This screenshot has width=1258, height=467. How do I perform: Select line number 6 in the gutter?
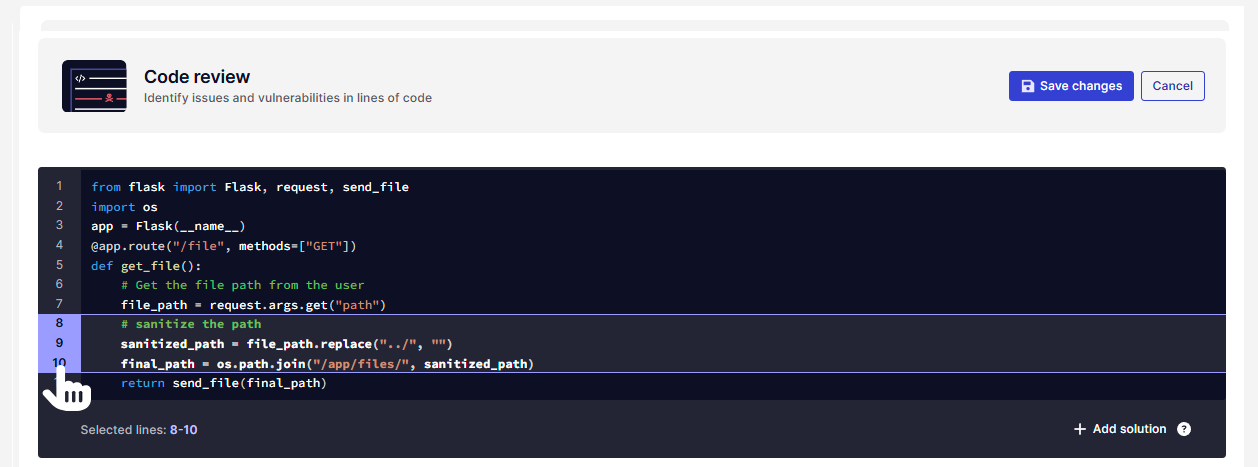click(x=59, y=284)
